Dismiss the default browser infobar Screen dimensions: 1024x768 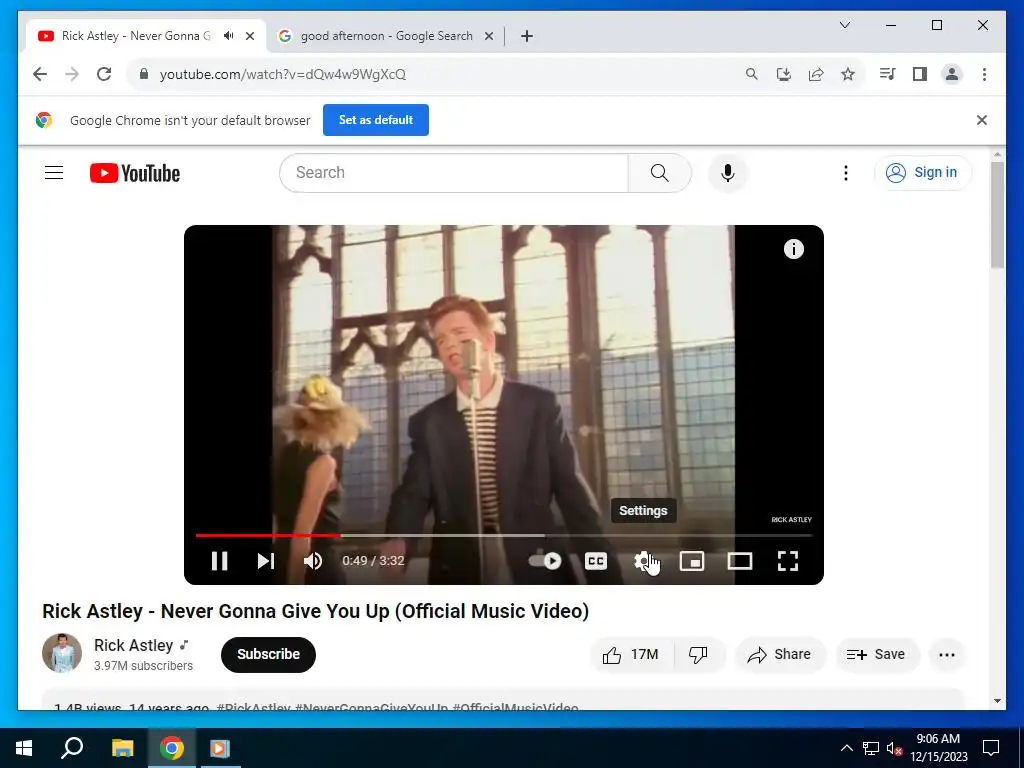coord(982,120)
